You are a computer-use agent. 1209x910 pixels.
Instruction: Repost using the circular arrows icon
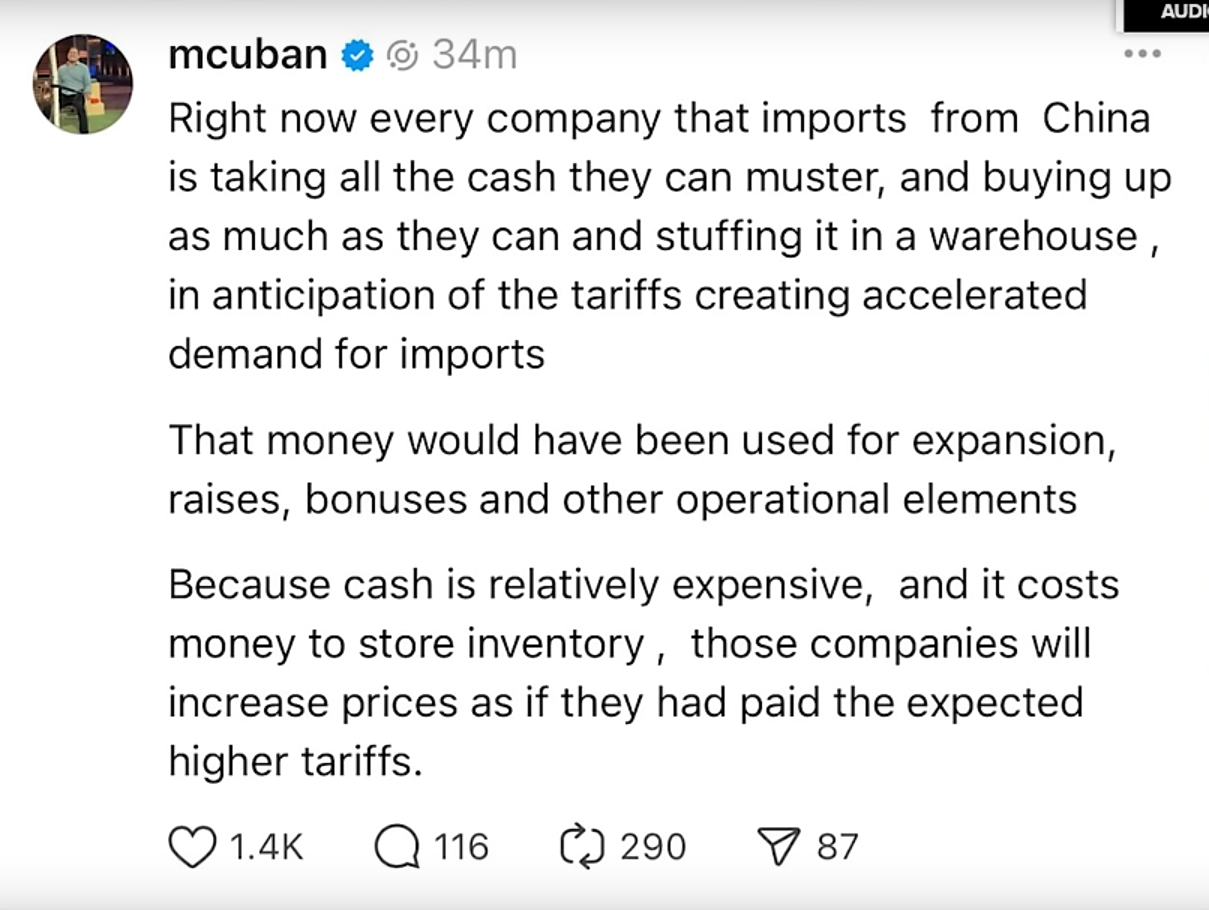pos(584,848)
